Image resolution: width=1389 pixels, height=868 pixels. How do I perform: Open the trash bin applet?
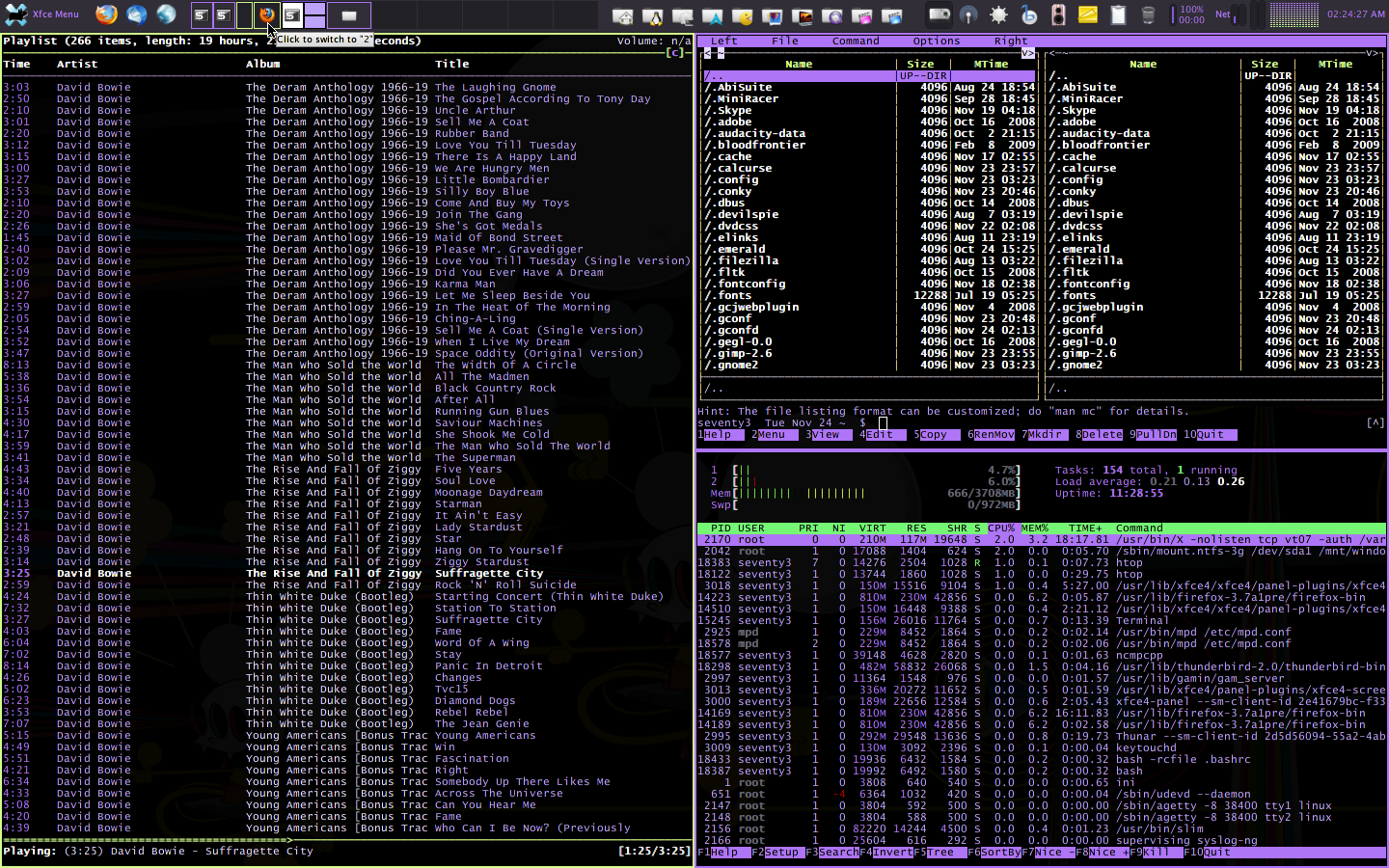pyautogui.click(x=1148, y=14)
